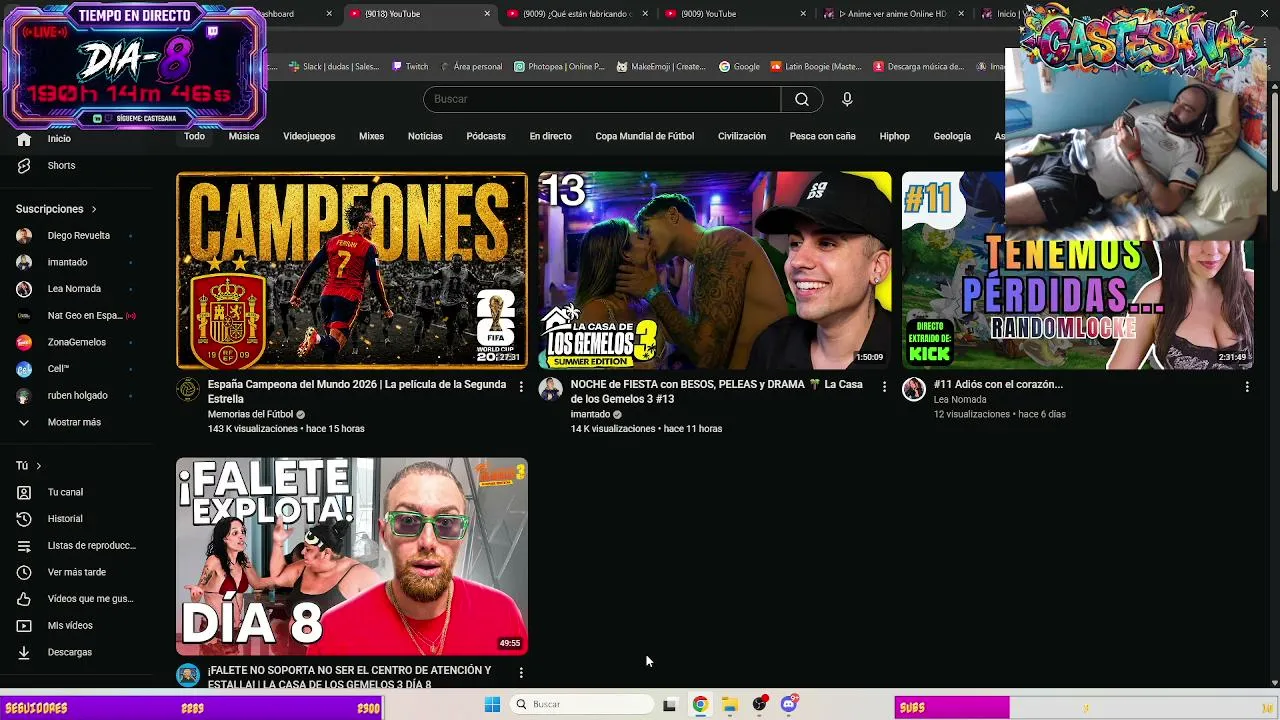Screen dimensions: 1280x720
Task: Open Nat Geo en España subscription
Action: tap(76, 316)
